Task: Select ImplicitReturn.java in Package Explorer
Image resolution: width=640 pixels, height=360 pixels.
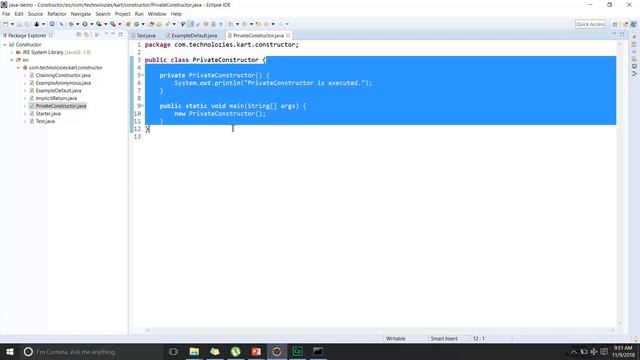Action: tap(56, 98)
